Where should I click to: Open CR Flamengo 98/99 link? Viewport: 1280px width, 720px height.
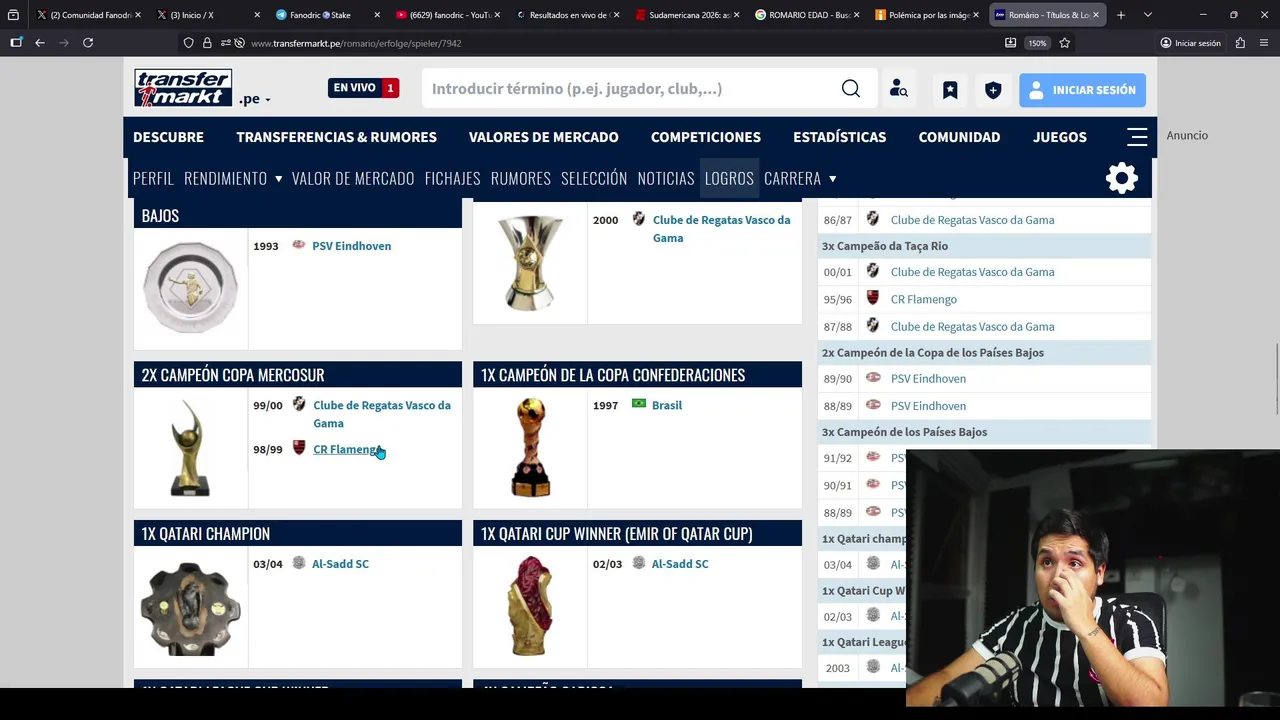pos(346,450)
